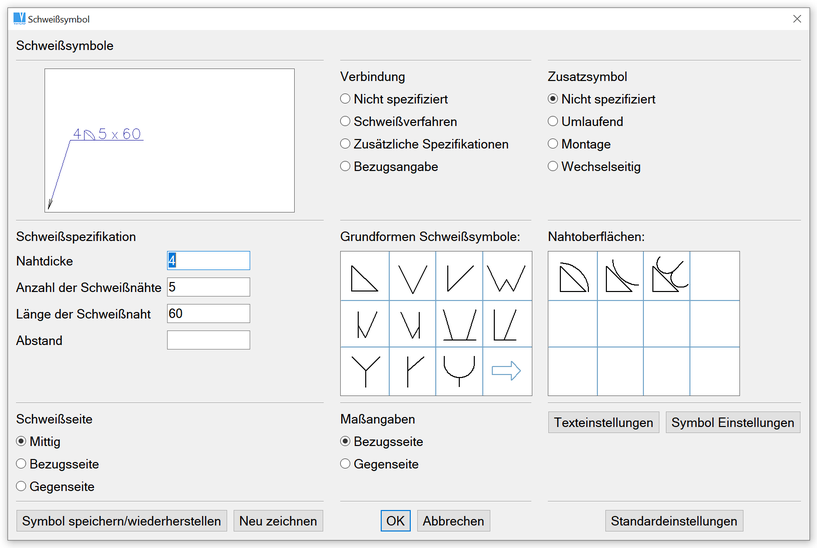
Task: Click the empty Abstand field
Action: coord(208,340)
